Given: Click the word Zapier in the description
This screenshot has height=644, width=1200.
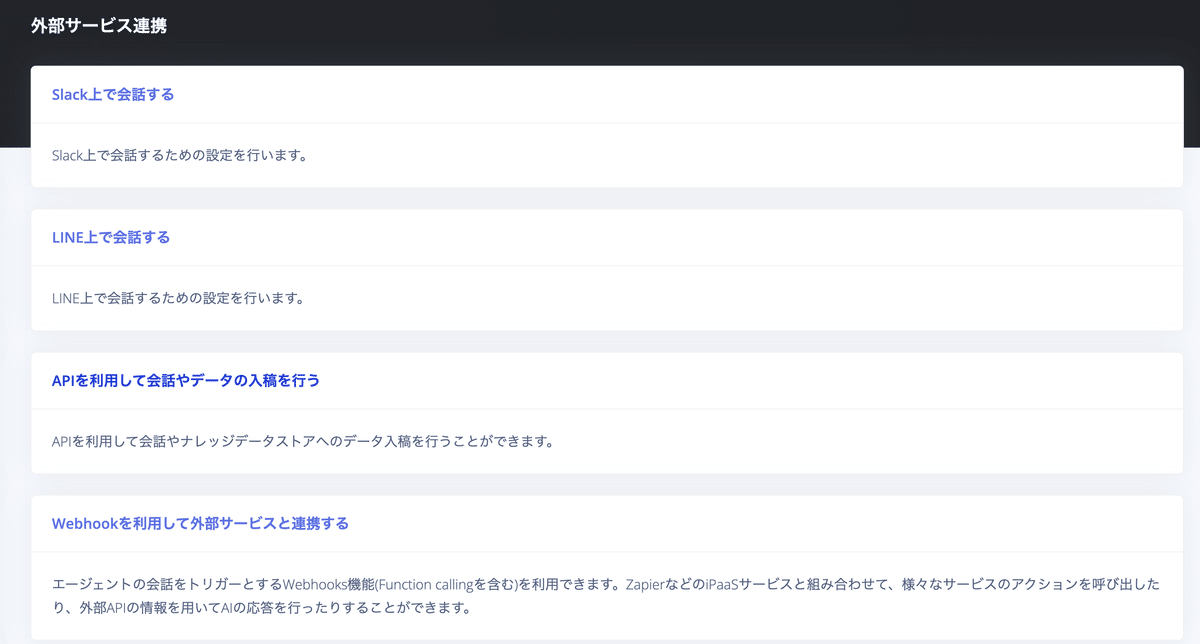Looking at the screenshot, I should (x=646, y=584).
